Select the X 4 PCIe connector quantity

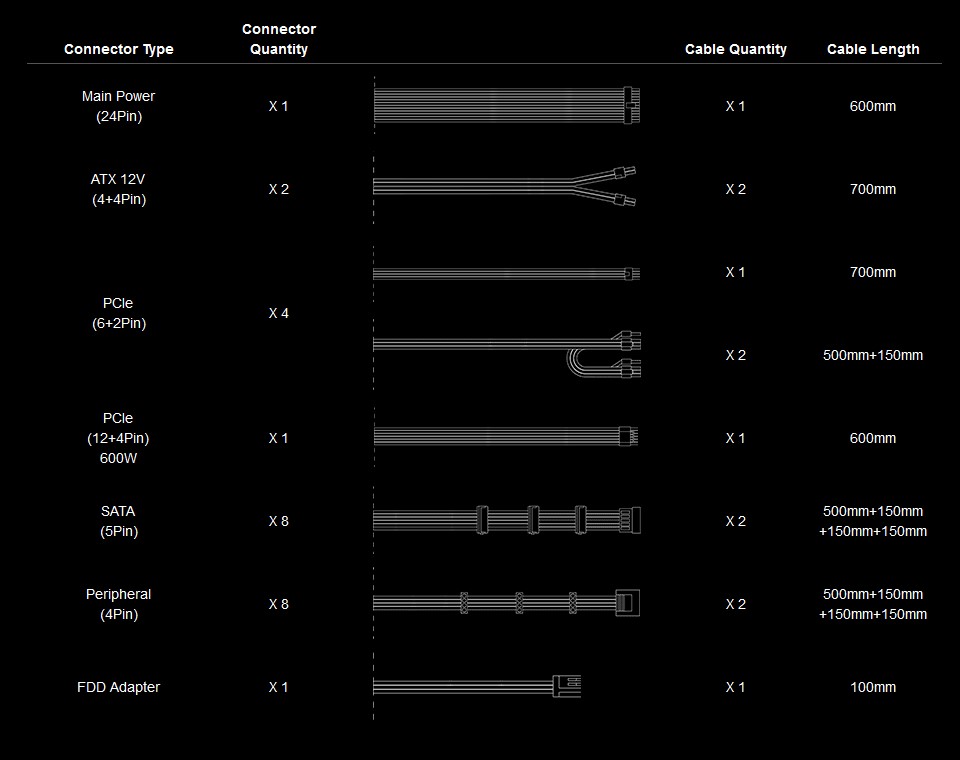pyautogui.click(x=279, y=313)
